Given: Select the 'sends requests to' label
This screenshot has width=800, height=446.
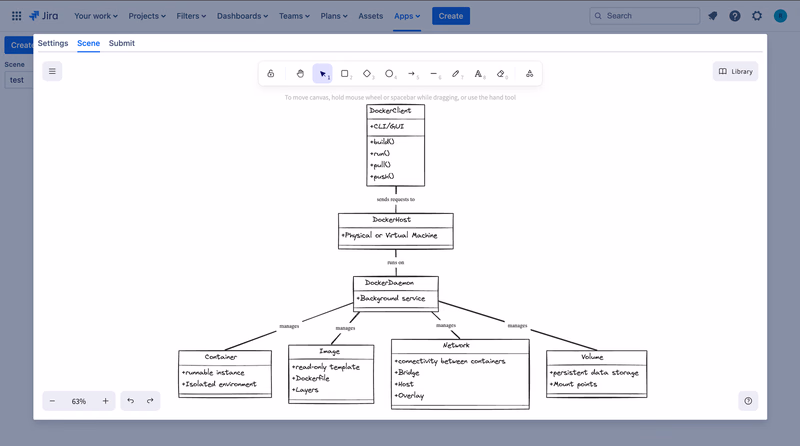Looking at the screenshot, I should 395,200.
